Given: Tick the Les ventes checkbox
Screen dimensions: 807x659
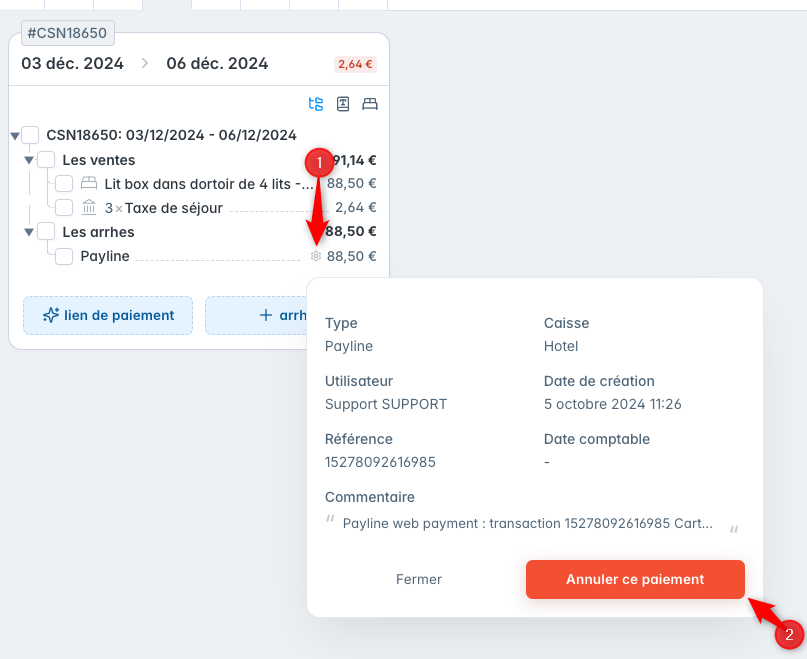Looking at the screenshot, I should 46,160.
